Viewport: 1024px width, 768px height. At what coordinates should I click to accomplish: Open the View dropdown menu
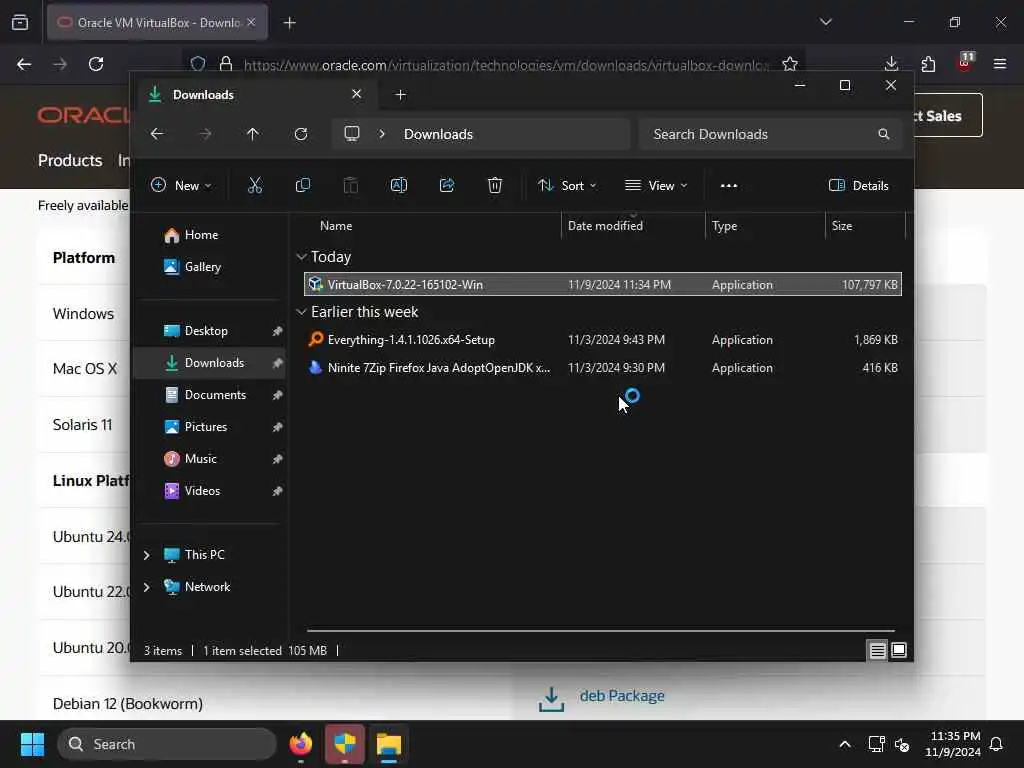tap(656, 185)
